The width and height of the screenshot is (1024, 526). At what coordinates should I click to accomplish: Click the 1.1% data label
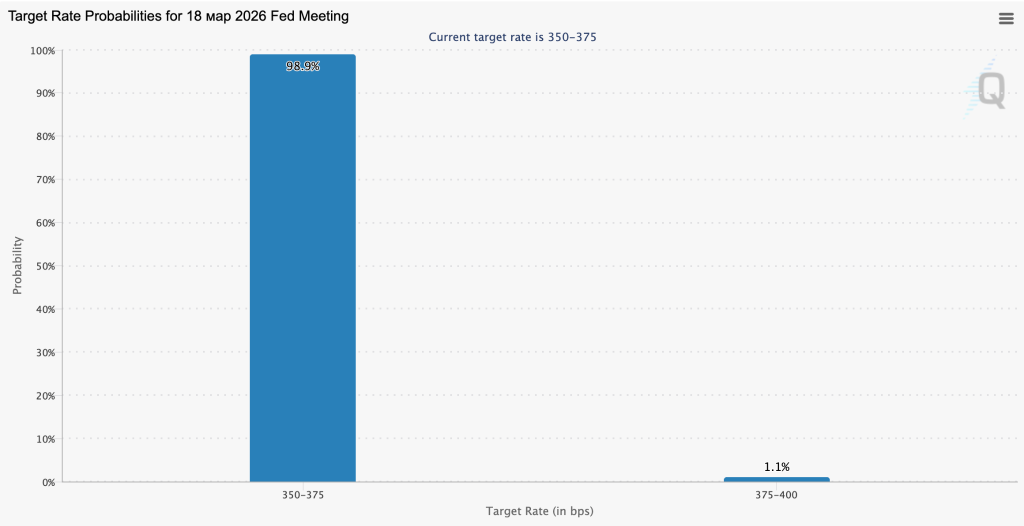tap(776, 467)
